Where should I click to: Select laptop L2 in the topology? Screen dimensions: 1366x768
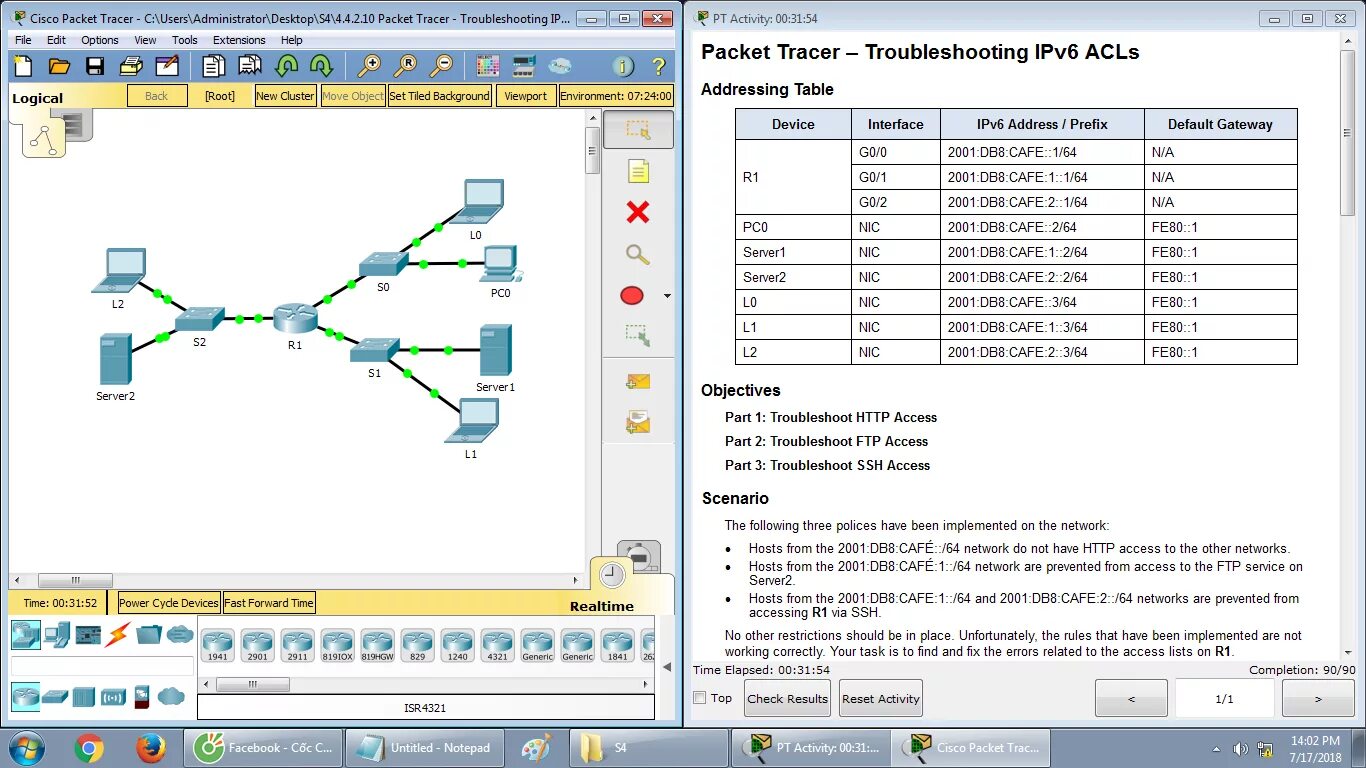(x=120, y=270)
